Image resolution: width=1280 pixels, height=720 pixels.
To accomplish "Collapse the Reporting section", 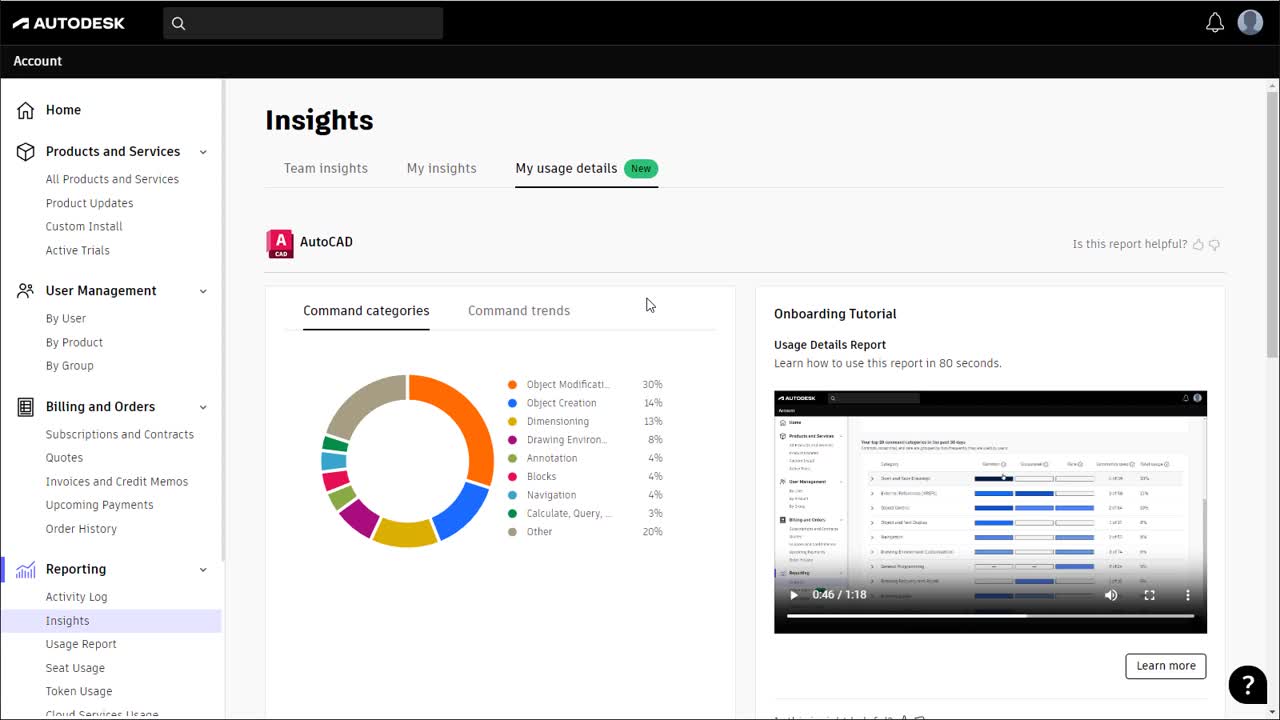I will pyautogui.click(x=203, y=570).
